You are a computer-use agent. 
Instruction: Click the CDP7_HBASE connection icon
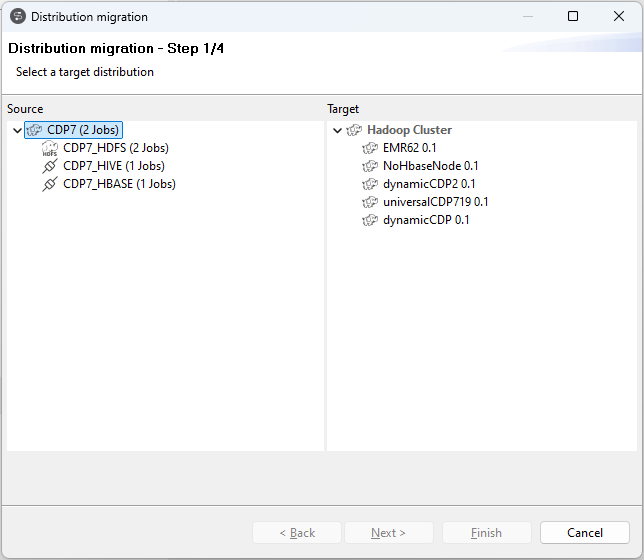click(x=50, y=184)
